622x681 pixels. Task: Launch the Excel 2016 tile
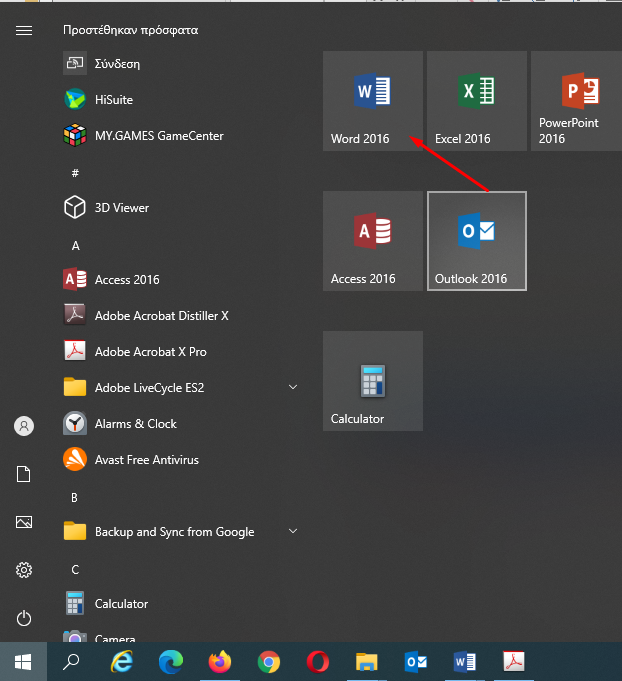(477, 101)
